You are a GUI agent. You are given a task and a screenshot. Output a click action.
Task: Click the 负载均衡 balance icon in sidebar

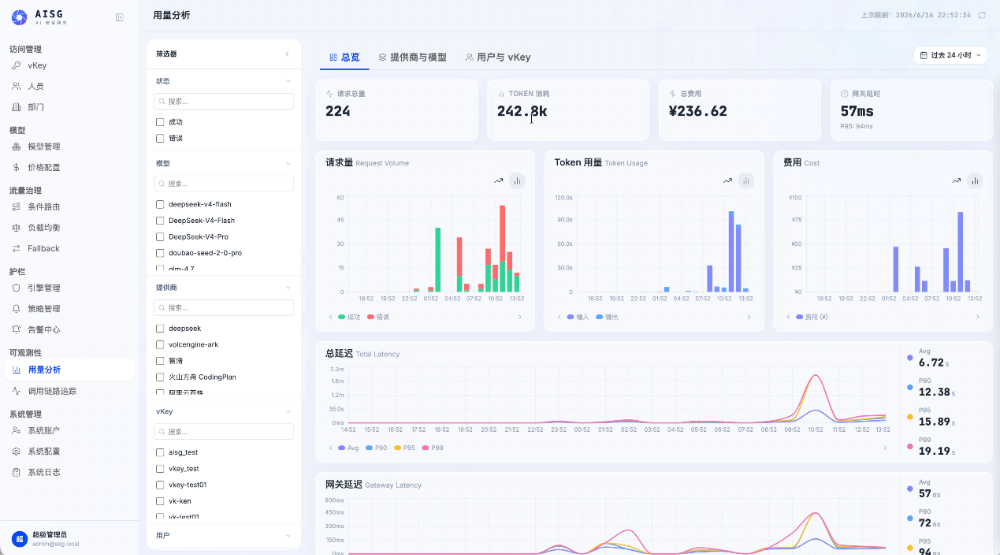pos(16,228)
